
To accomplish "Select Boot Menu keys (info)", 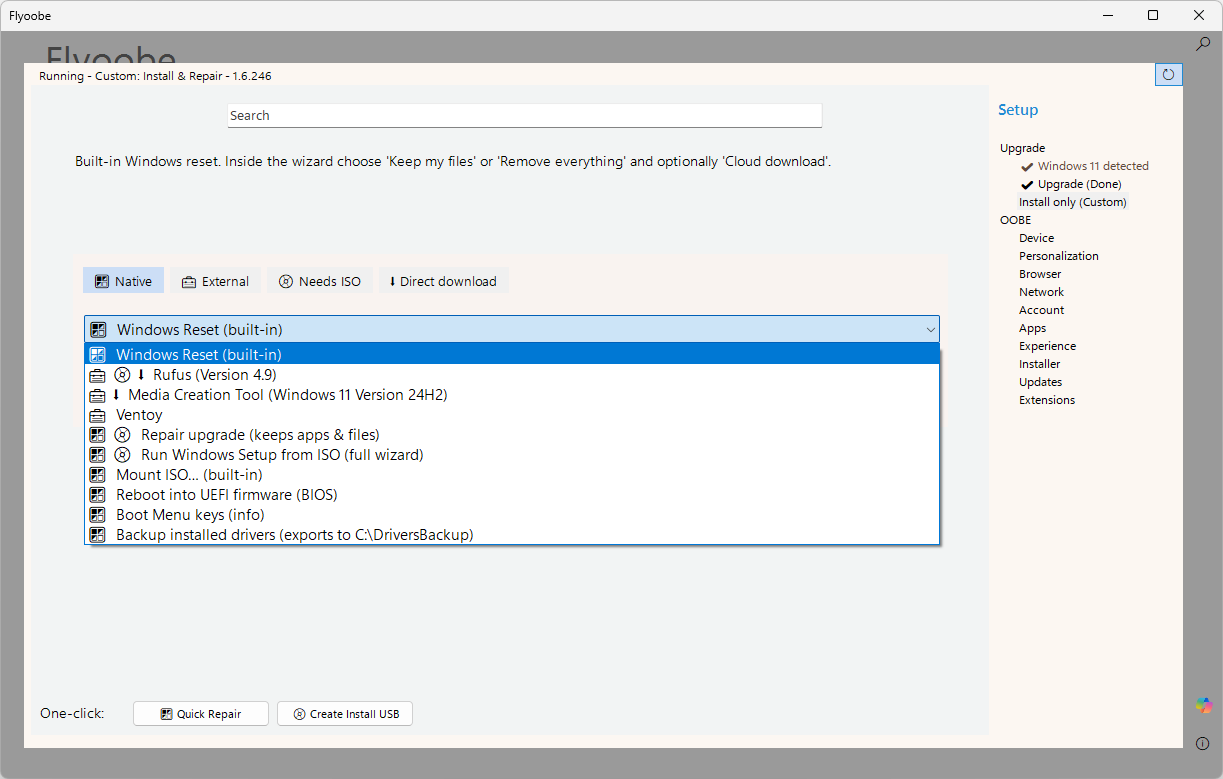I will (512, 515).
